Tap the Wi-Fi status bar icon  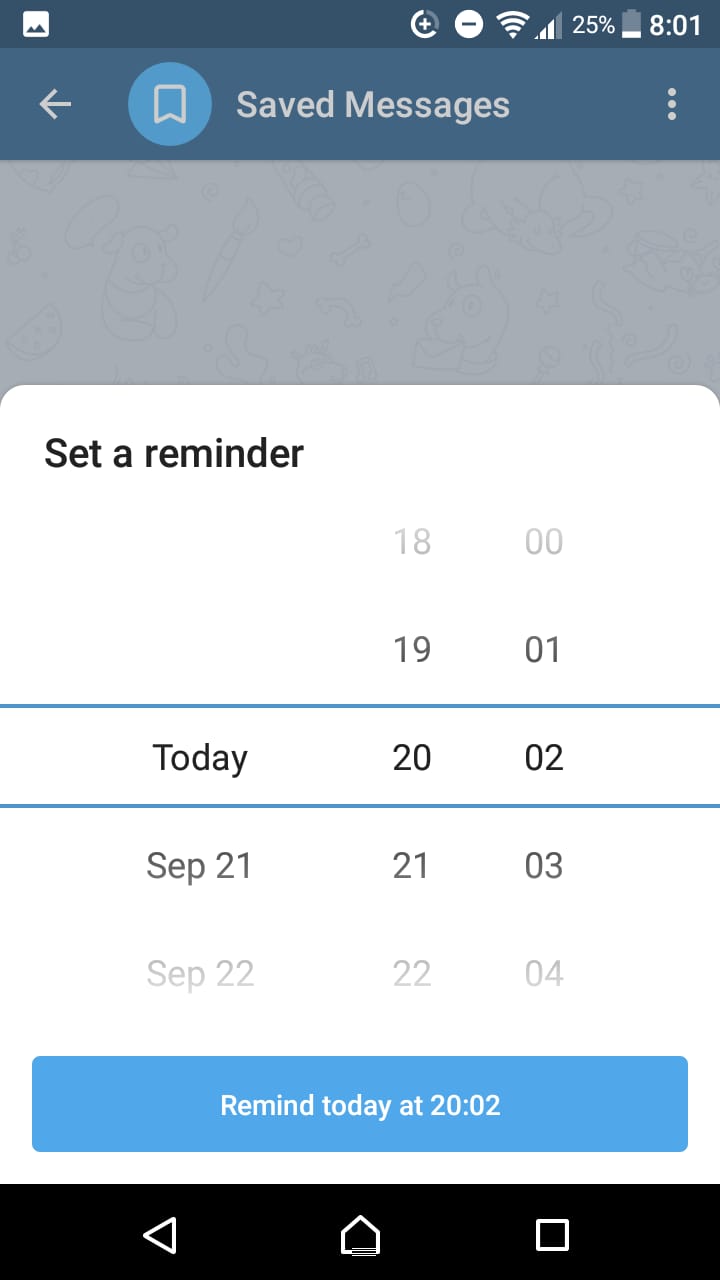click(512, 24)
